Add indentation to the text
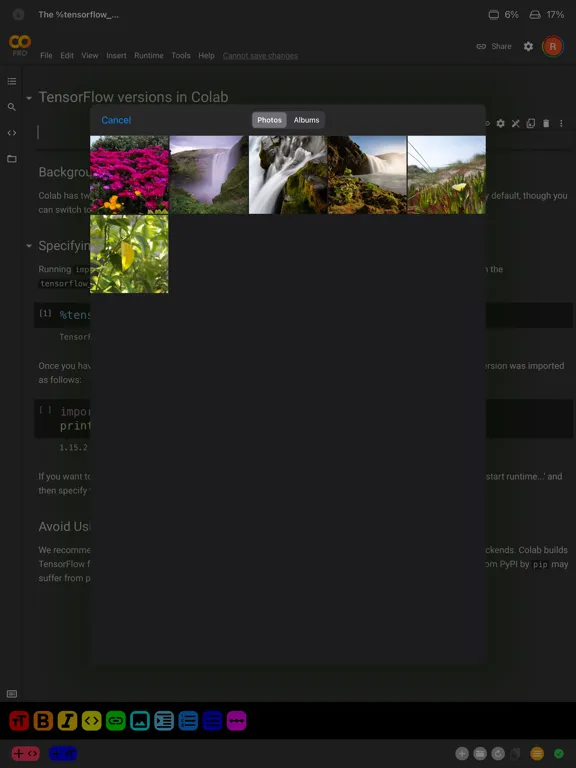576x768 pixels. click(x=164, y=720)
